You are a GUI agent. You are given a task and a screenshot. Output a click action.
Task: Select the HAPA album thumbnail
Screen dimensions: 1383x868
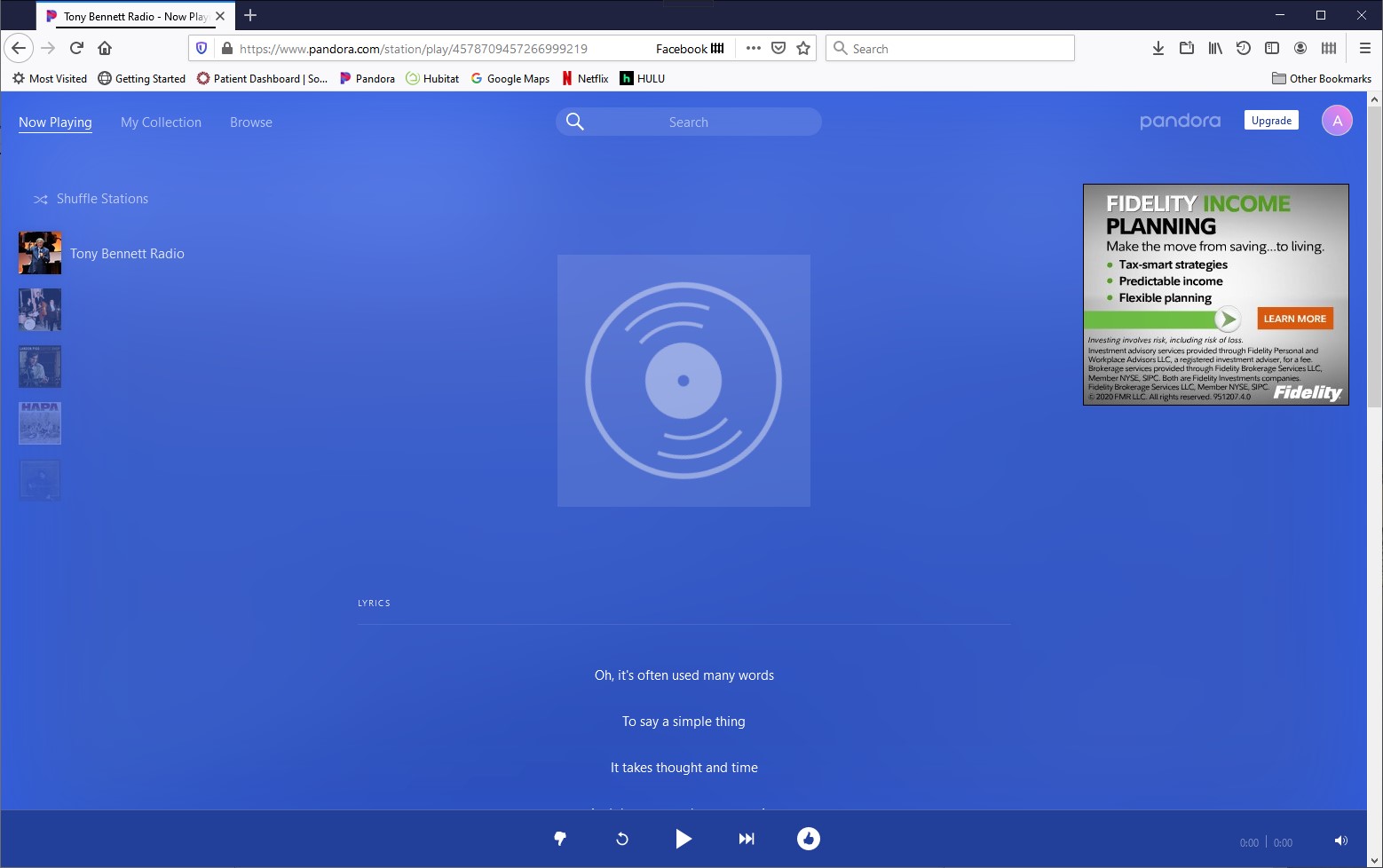(x=39, y=423)
